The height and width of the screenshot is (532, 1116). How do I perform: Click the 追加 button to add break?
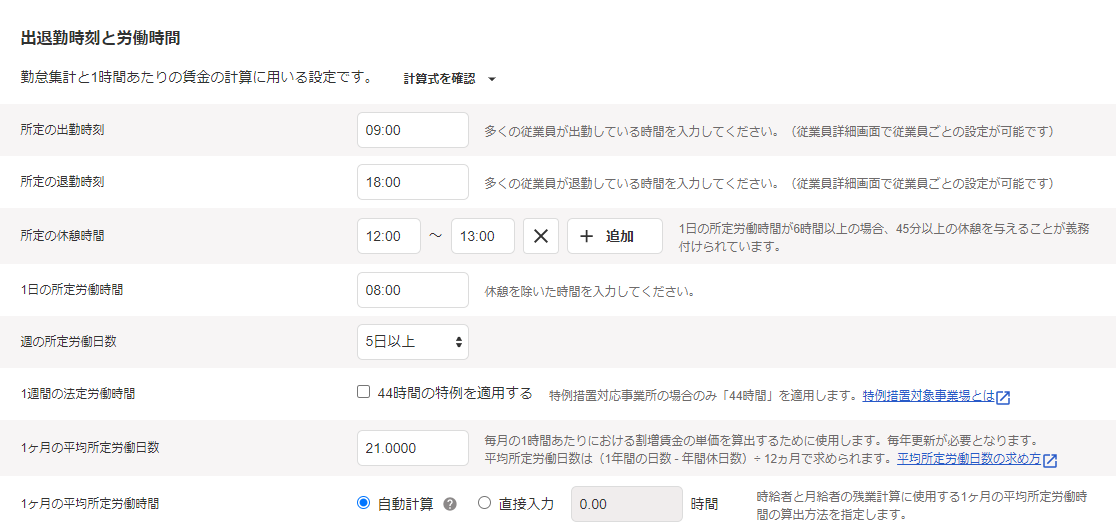615,236
